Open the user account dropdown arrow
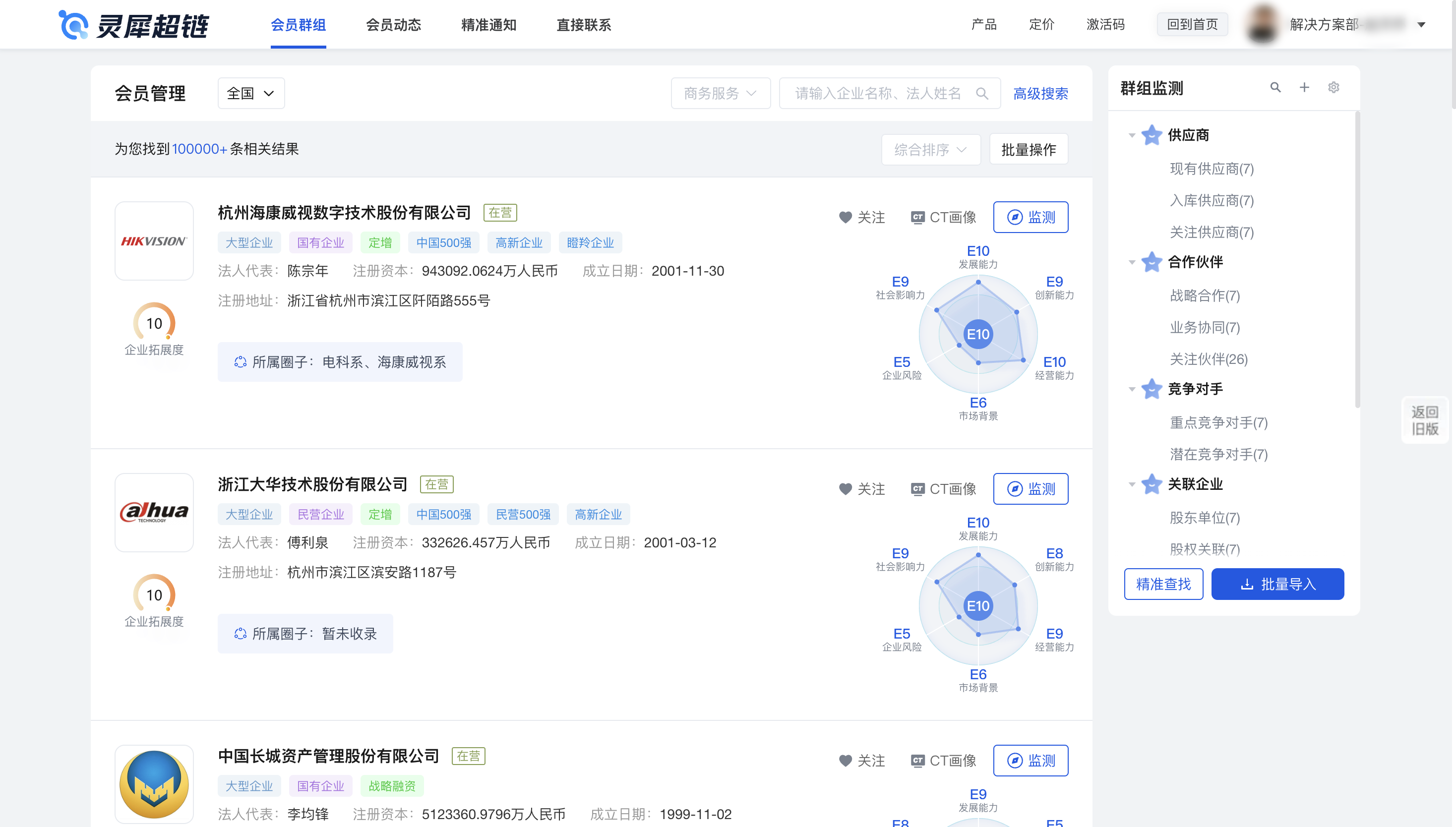Viewport: 1456px width, 827px height. 1421,24
